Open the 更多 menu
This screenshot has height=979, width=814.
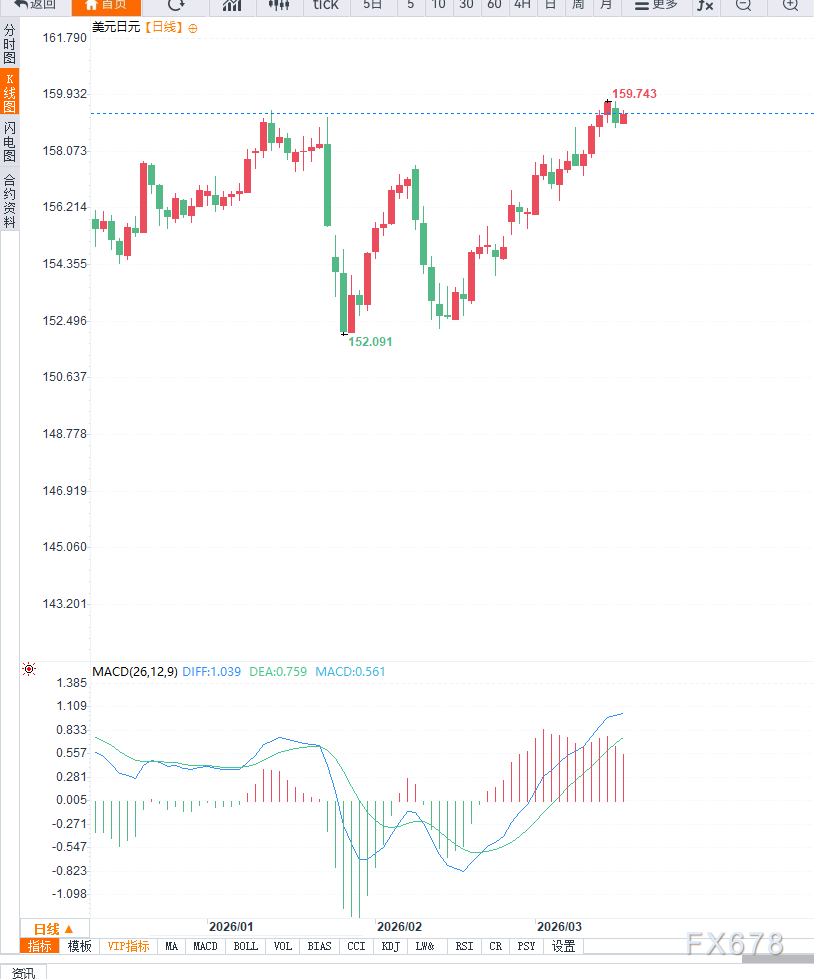coord(656,5)
